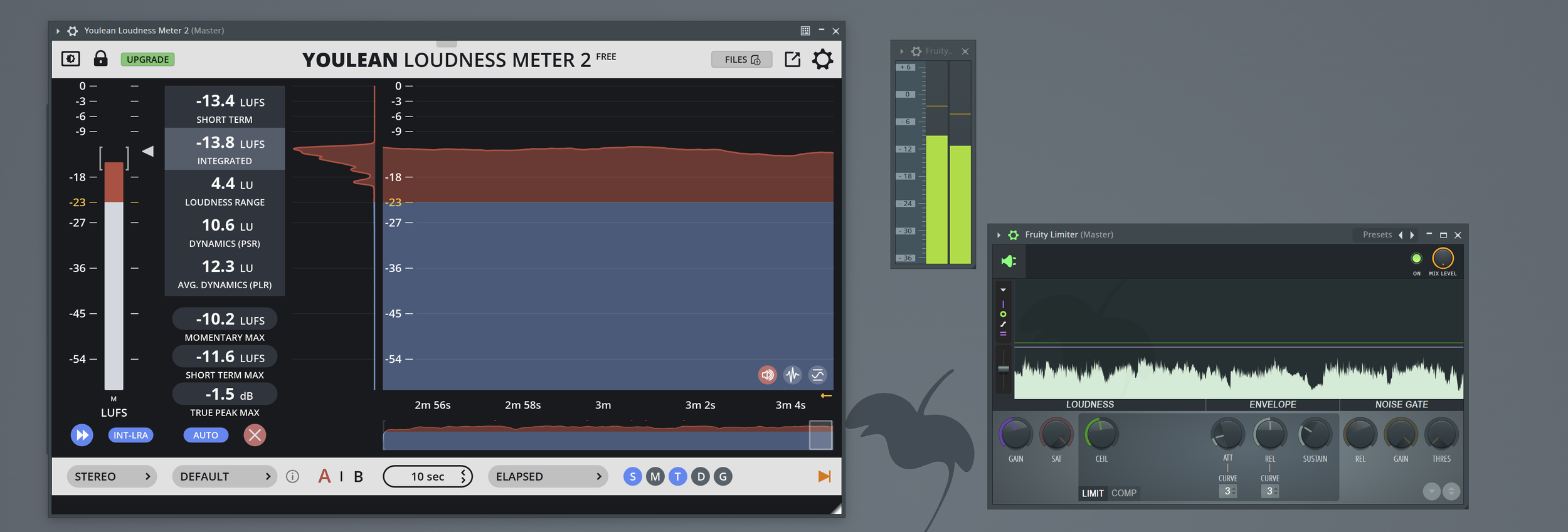The height and width of the screenshot is (532, 1568).
Task: Expand Fruity Limiter title bar menu arrow
Action: (x=999, y=235)
